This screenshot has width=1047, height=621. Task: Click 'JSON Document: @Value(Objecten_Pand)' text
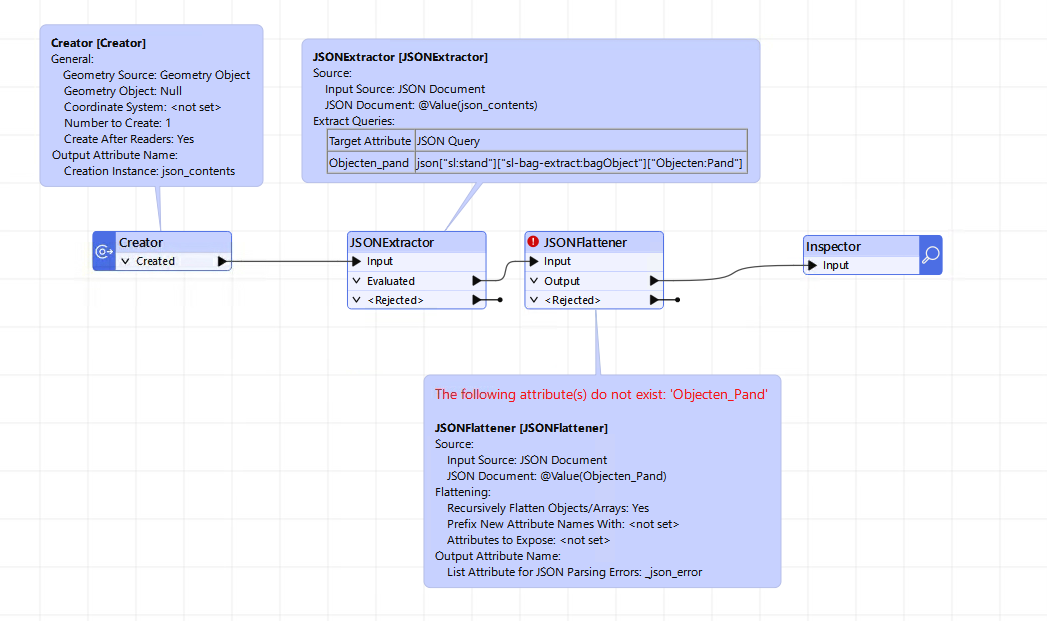556,476
